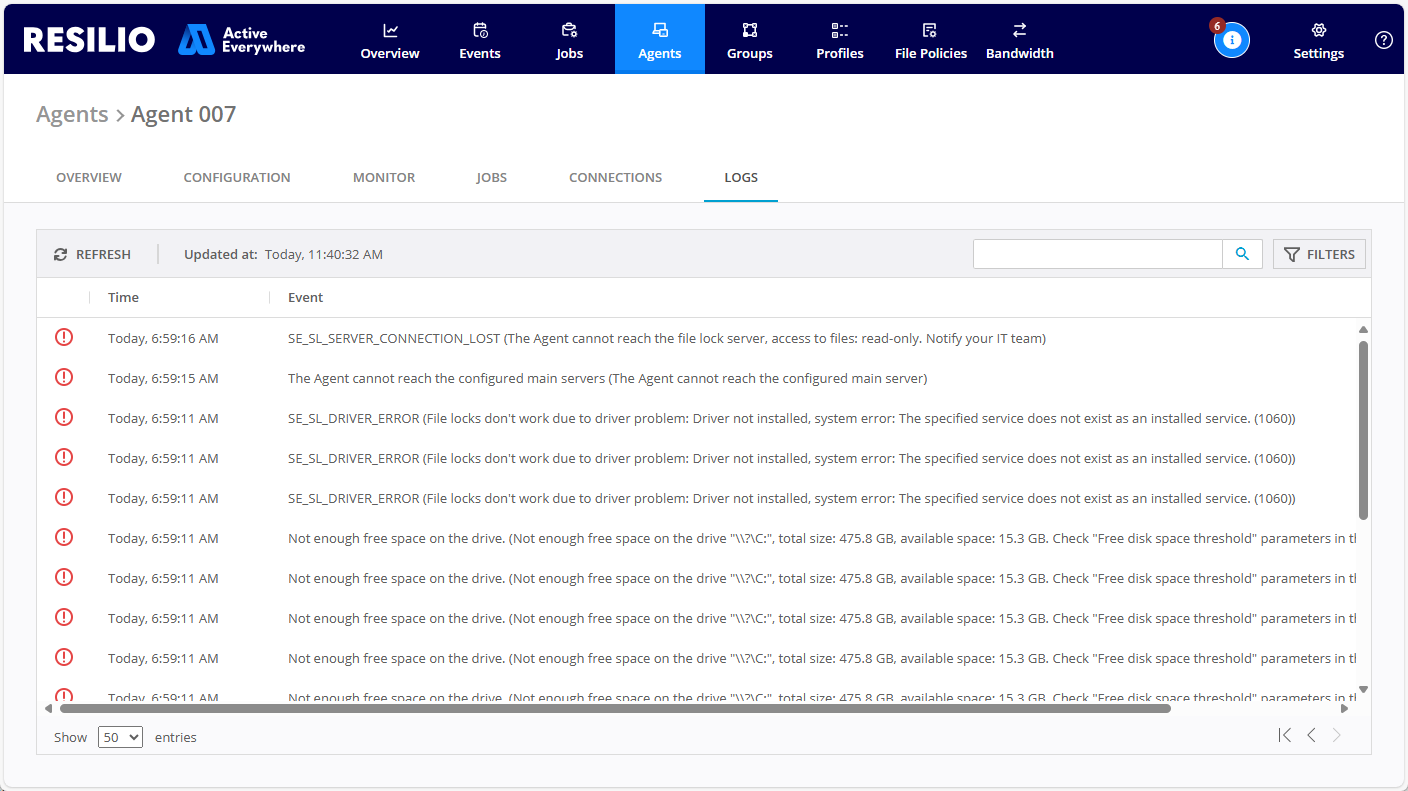The width and height of the screenshot is (1408, 791).
Task: Open notifications info badge
Action: [x=1231, y=40]
